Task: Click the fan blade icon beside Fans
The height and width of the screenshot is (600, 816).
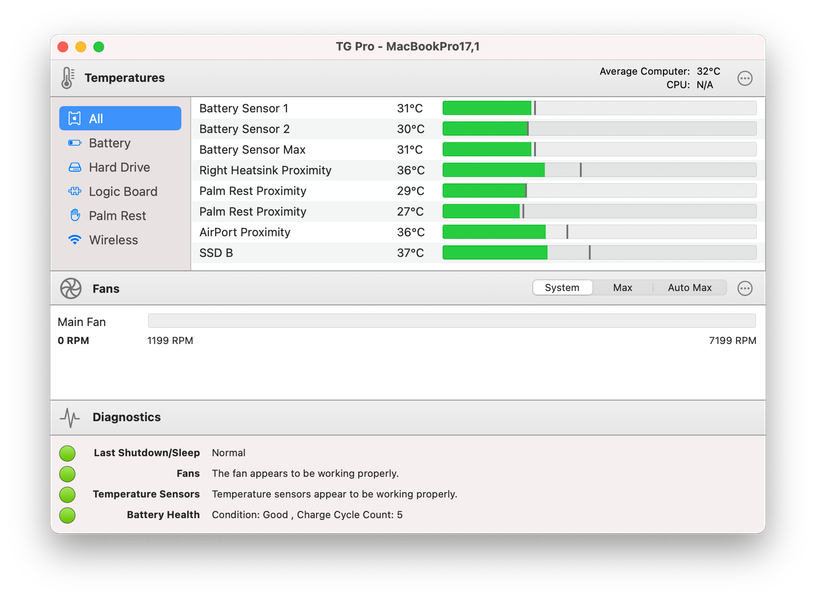Action: pyautogui.click(x=71, y=288)
